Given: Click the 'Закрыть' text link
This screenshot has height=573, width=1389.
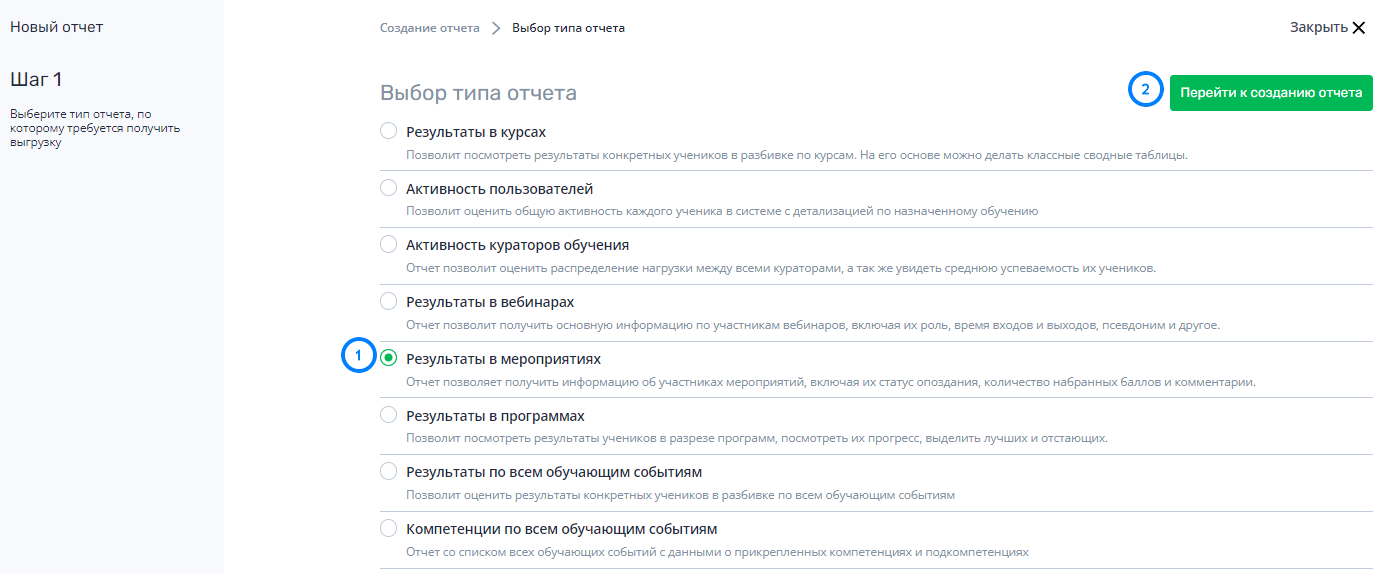Looking at the screenshot, I should pyautogui.click(x=1318, y=27).
